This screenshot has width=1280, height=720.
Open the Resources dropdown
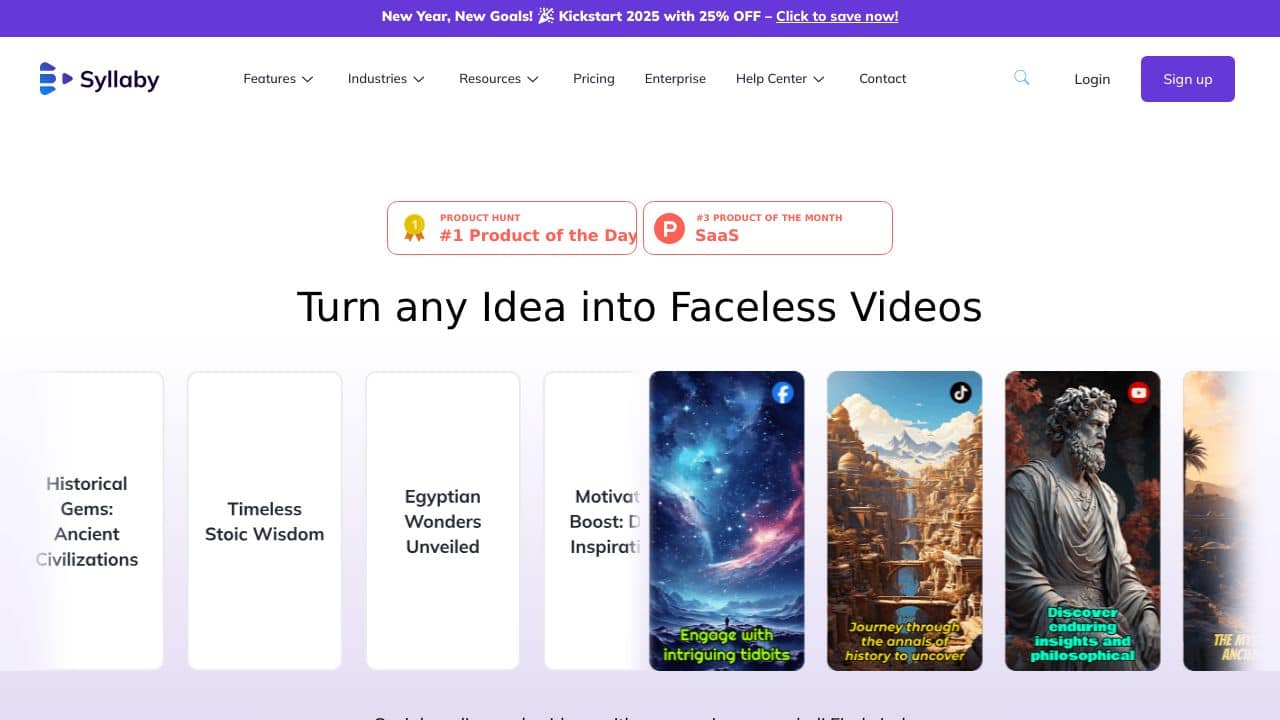click(499, 79)
